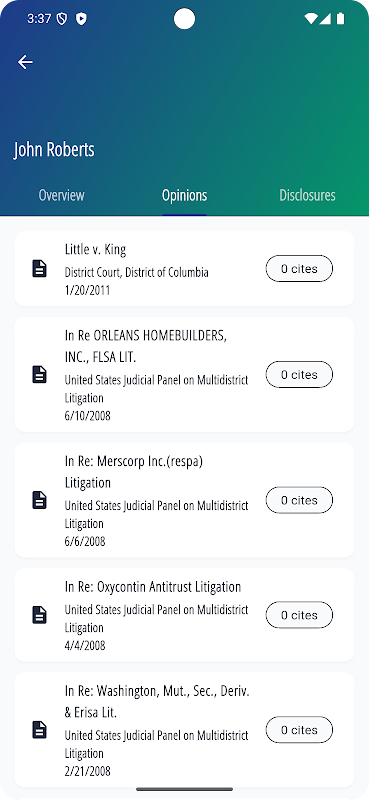Open the Little v. King opinion title
This screenshot has width=369, height=800.
[95, 249]
